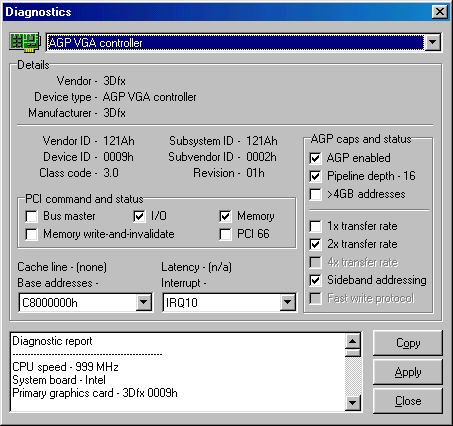Viewport: 453px width, 426px height.
Task: Click the Copy button
Action: coord(408,343)
